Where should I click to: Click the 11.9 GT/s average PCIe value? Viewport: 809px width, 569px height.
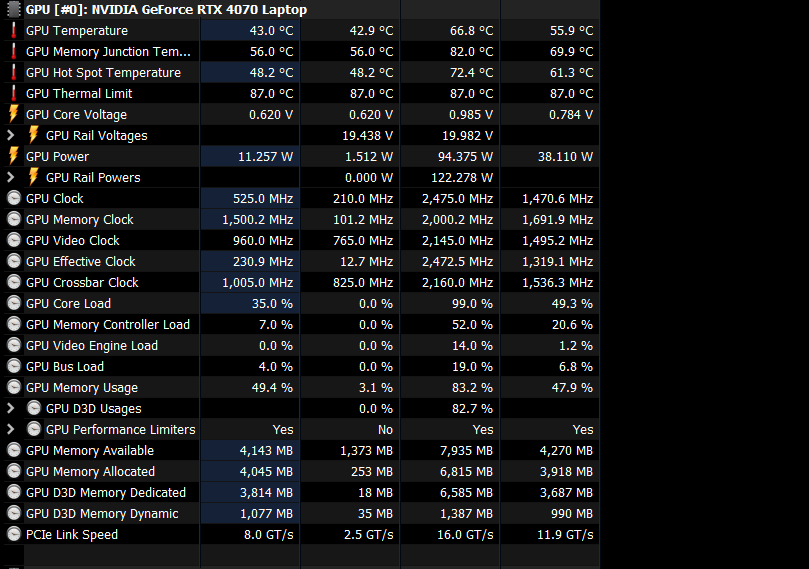[565, 535]
